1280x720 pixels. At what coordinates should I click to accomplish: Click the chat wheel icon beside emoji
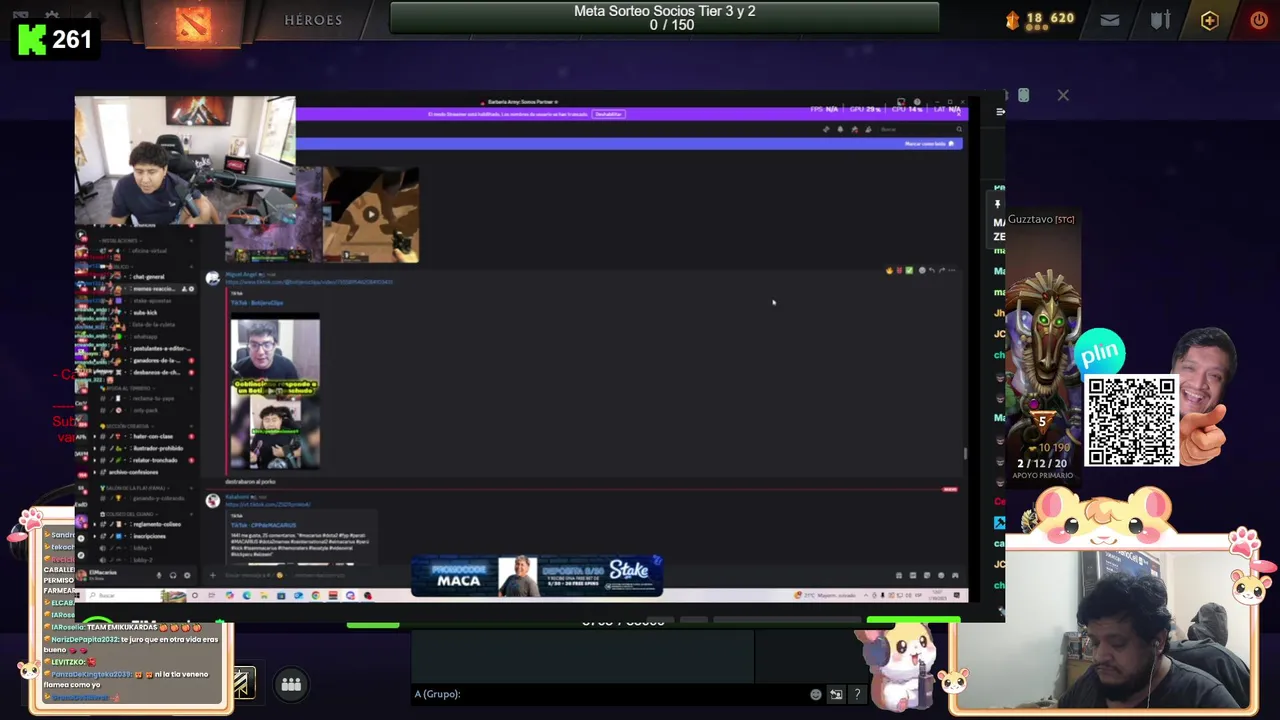(836, 694)
